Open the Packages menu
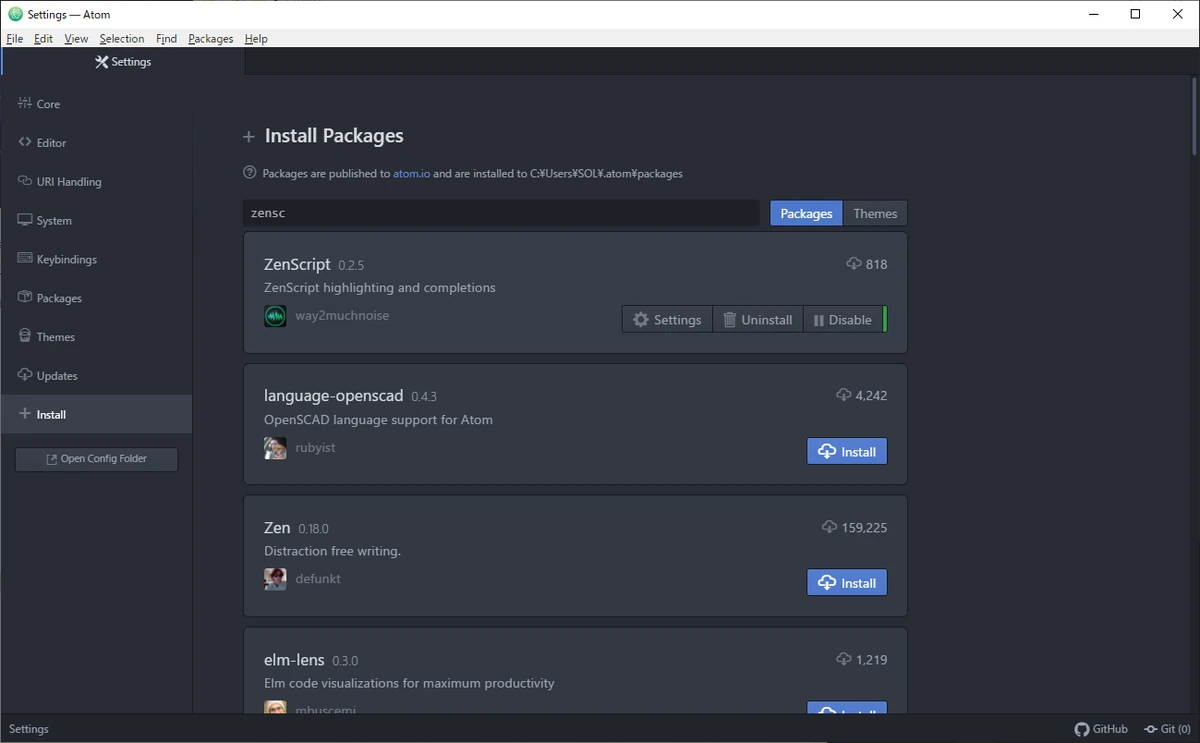Screen dimensions: 1200x743 [x=210, y=39]
